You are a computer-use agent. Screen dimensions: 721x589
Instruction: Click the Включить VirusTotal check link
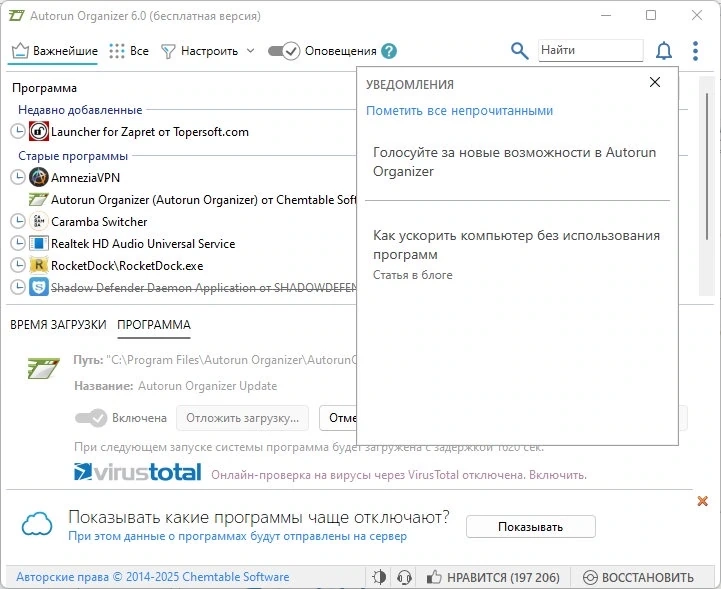pos(557,475)
